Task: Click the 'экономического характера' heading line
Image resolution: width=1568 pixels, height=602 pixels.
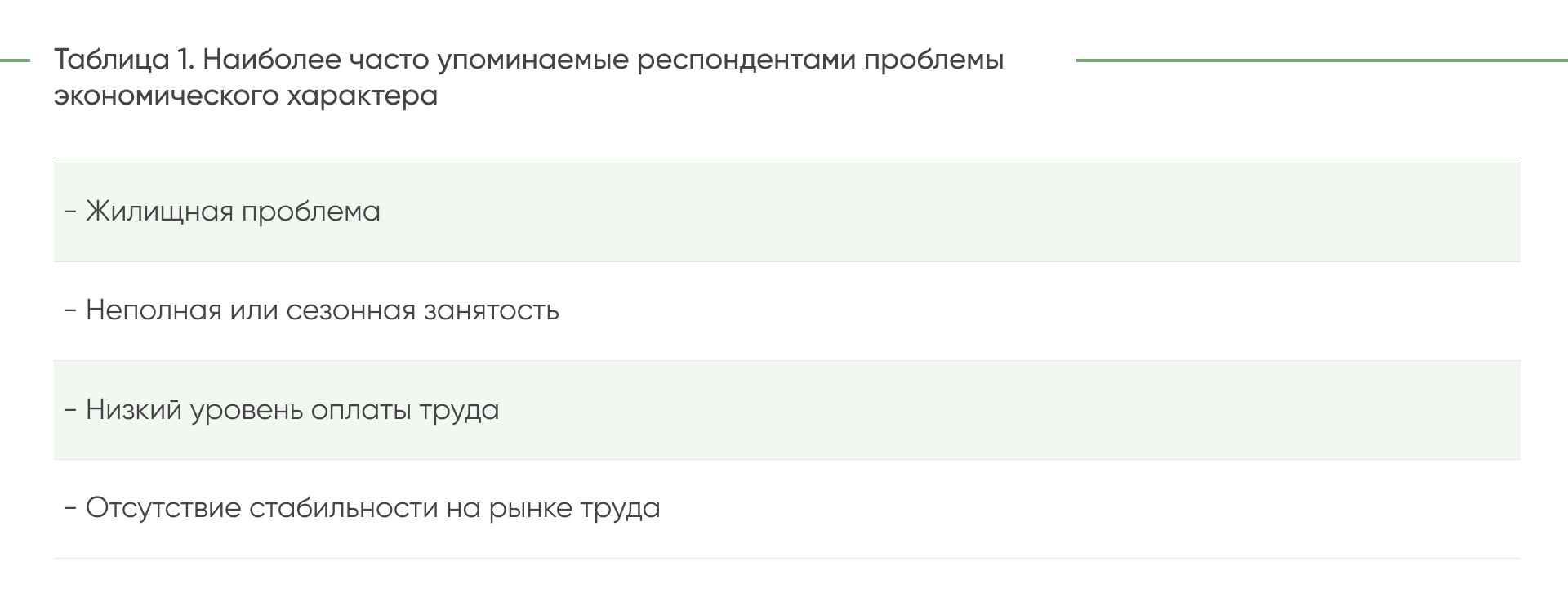Action: [x=246, y=96]
